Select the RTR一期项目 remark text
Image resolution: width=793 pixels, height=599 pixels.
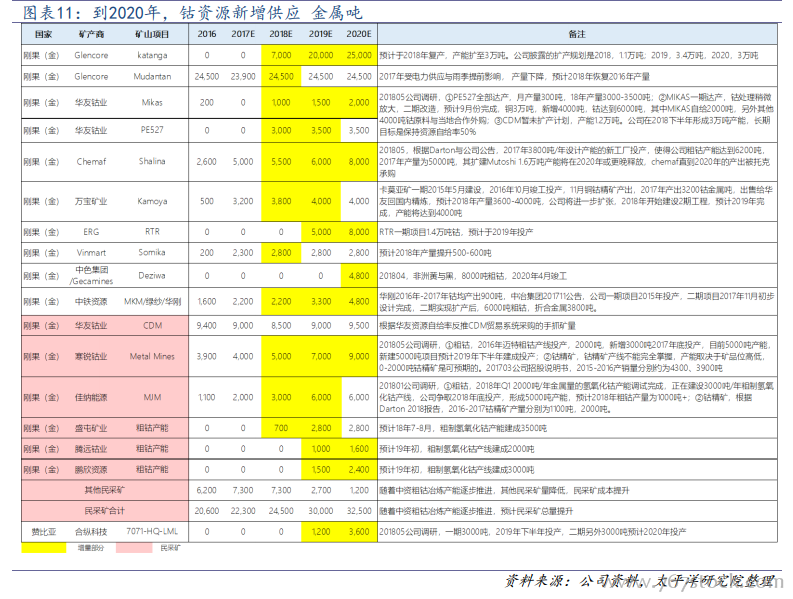tap(456, 232)
